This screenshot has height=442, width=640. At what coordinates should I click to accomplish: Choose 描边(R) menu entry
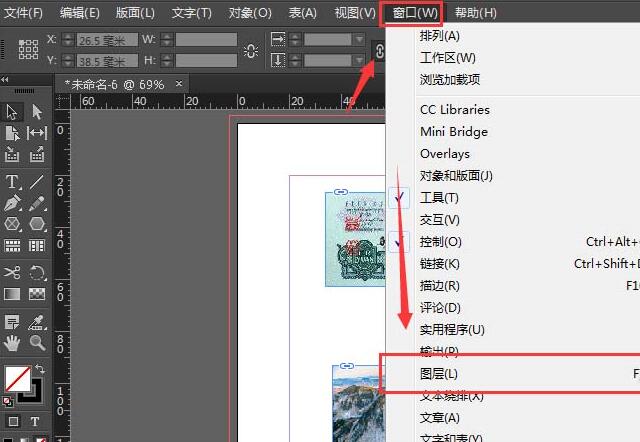513,286
